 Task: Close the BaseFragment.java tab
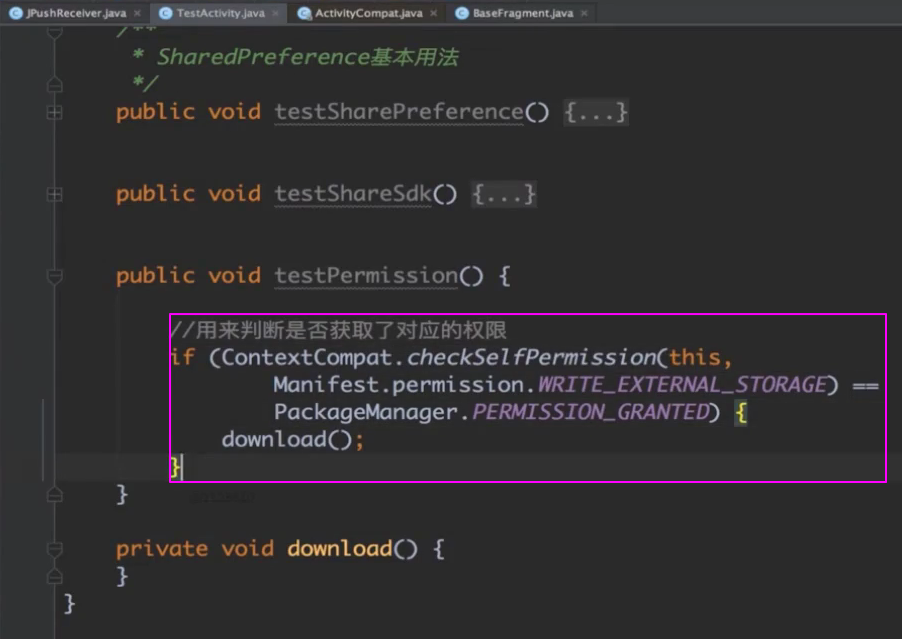[584, 13]
